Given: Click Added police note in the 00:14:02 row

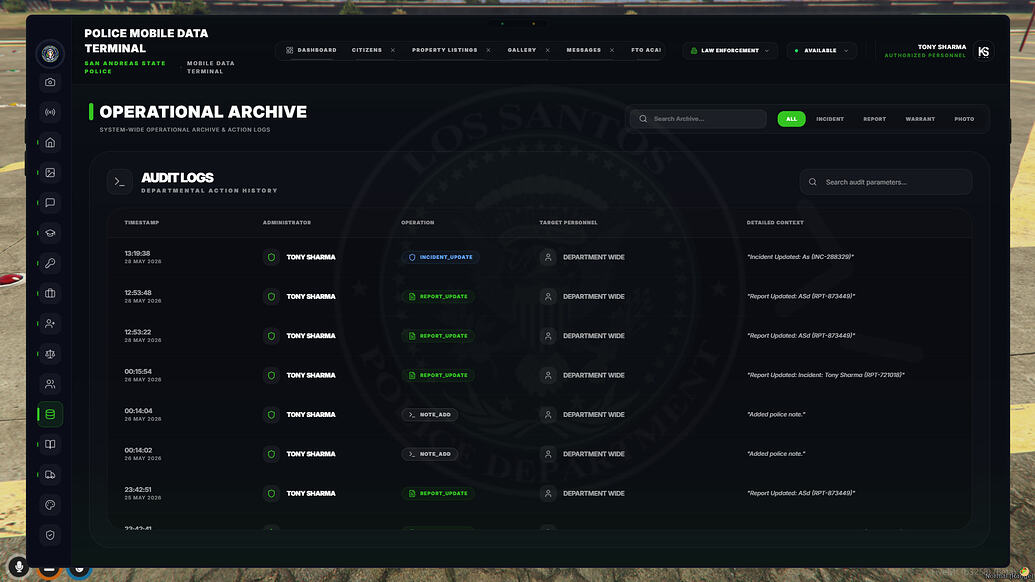Looking at the screenshot, I should [776, 454].
